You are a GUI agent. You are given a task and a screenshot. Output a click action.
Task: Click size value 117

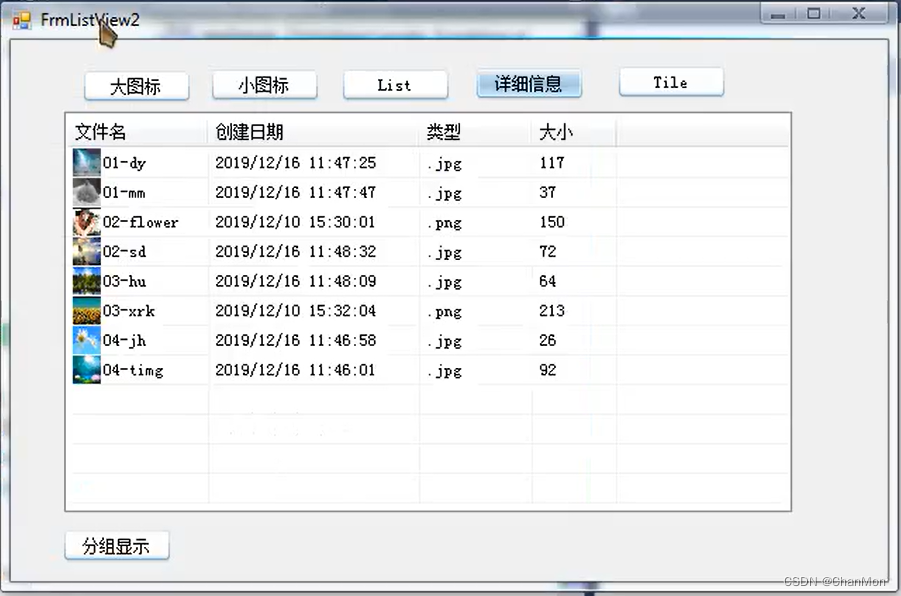pyautogui.click(x=552, y=163)
